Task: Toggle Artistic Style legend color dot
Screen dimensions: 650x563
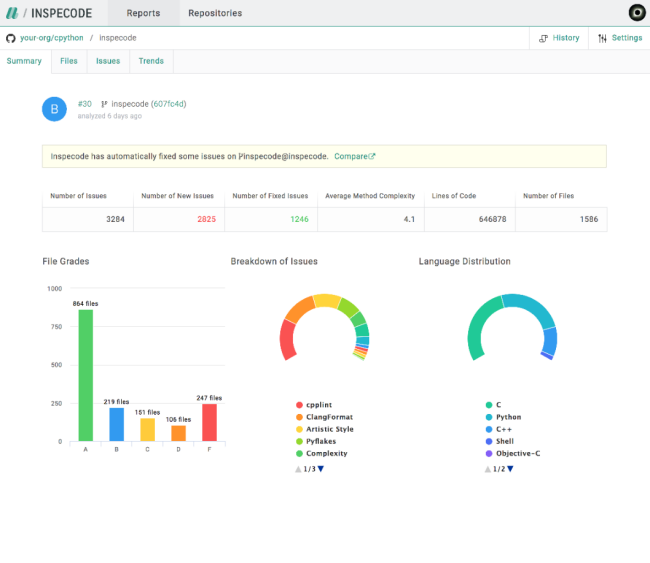Action: coord(299,429)
